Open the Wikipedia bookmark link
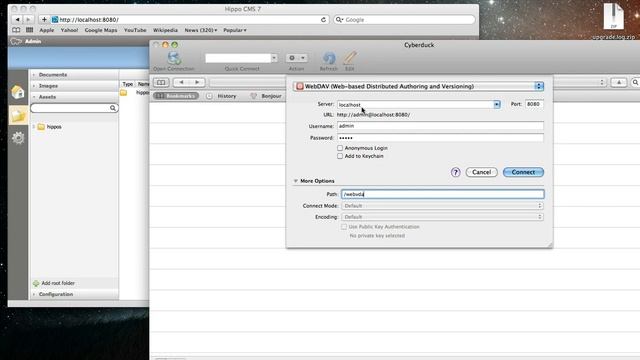Screen dimensions: 640x360 (x=165, y=30)
